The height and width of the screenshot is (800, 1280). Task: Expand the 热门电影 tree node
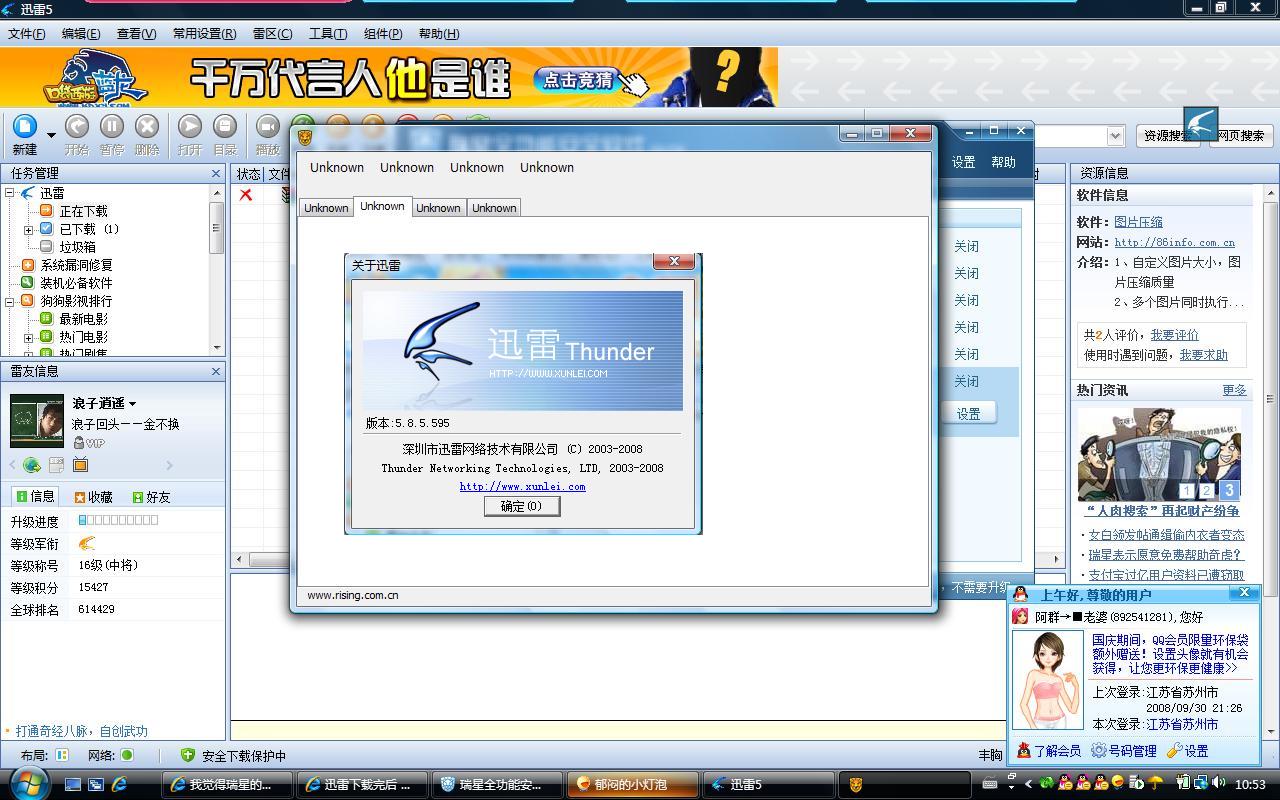(x=29, y=337)
